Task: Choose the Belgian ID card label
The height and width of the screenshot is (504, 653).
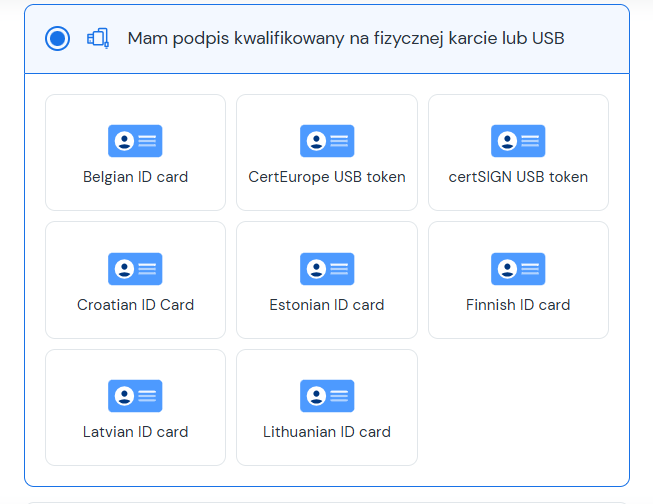Action: pos(135,177)
